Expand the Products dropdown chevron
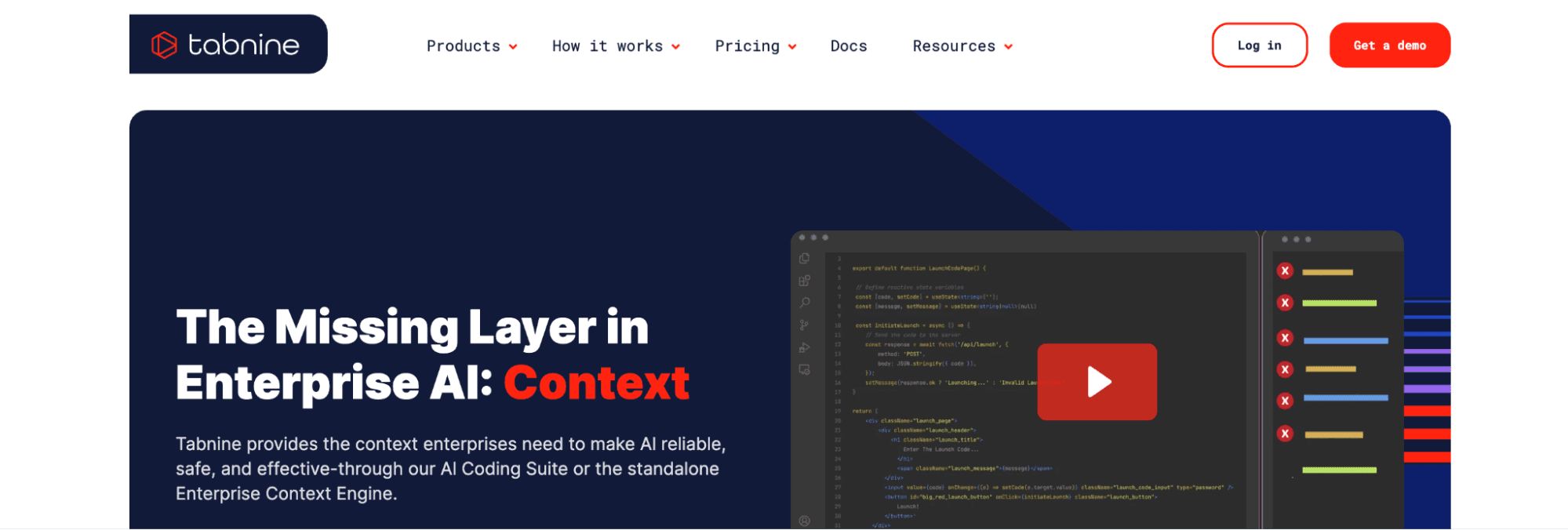Screen dimensions: 1568x530 tap(513, 47)
